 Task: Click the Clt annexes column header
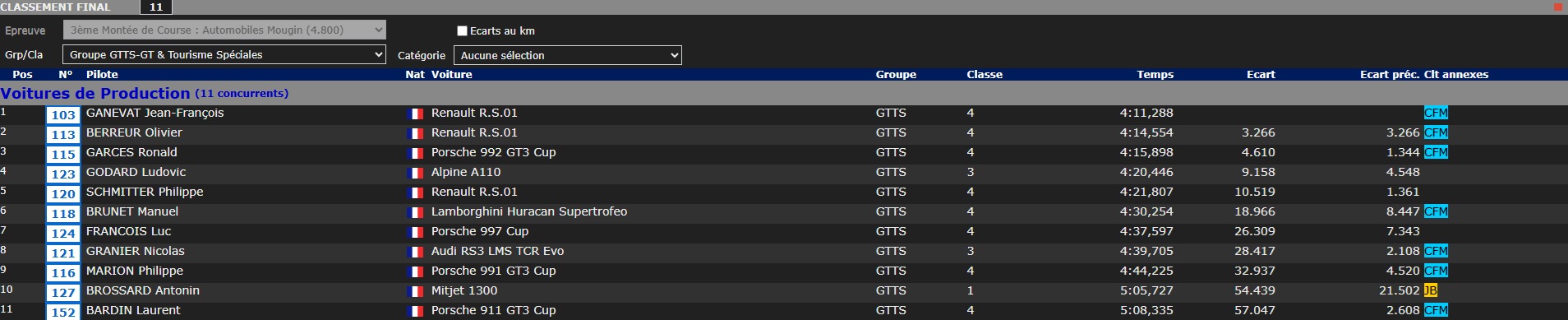(1456, 74)
